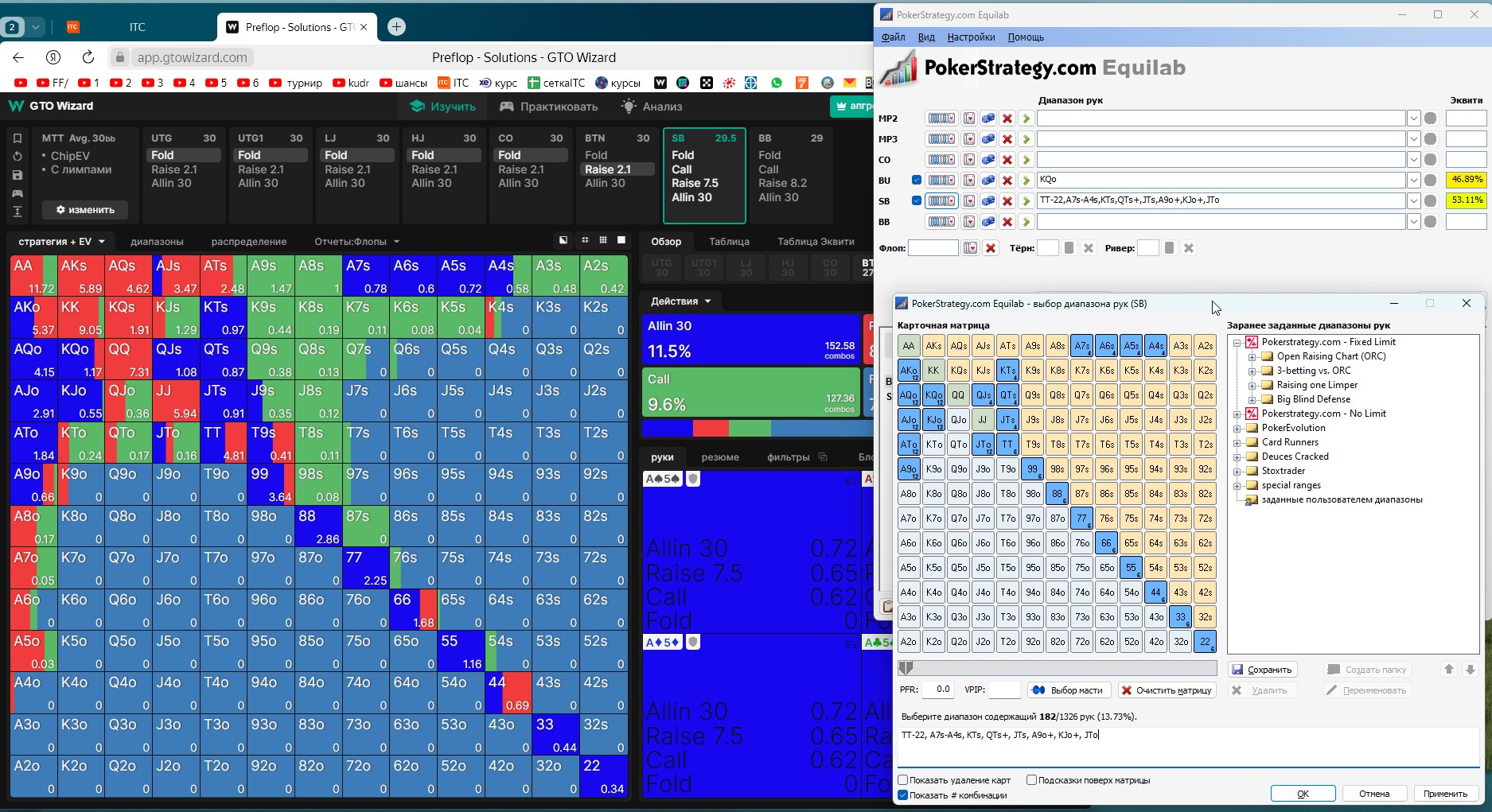Click red X in MP2 row
Viewport: 1492px width, 812px height.
[x=1007, y=118]
